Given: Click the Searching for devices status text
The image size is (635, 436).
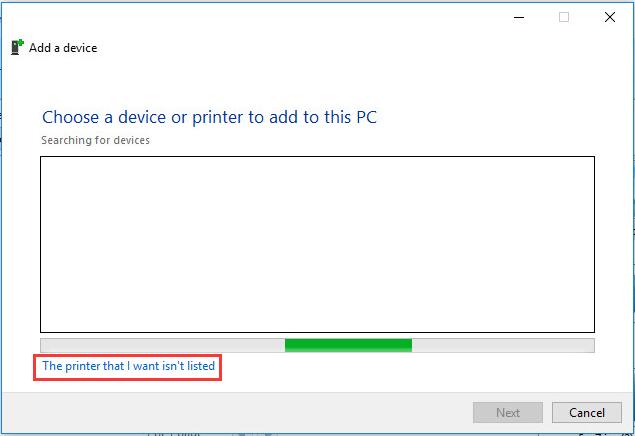Looking at the screenshot, I should (x=96, y=140).
